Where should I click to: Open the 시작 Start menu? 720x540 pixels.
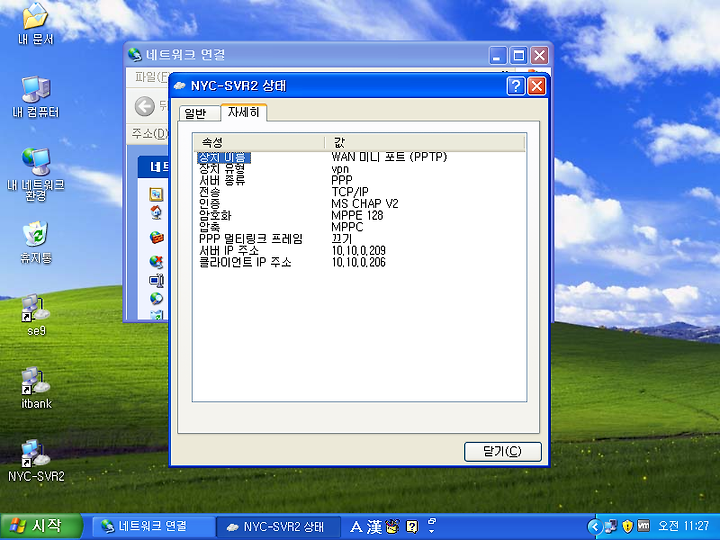click(x=41, y=526)
